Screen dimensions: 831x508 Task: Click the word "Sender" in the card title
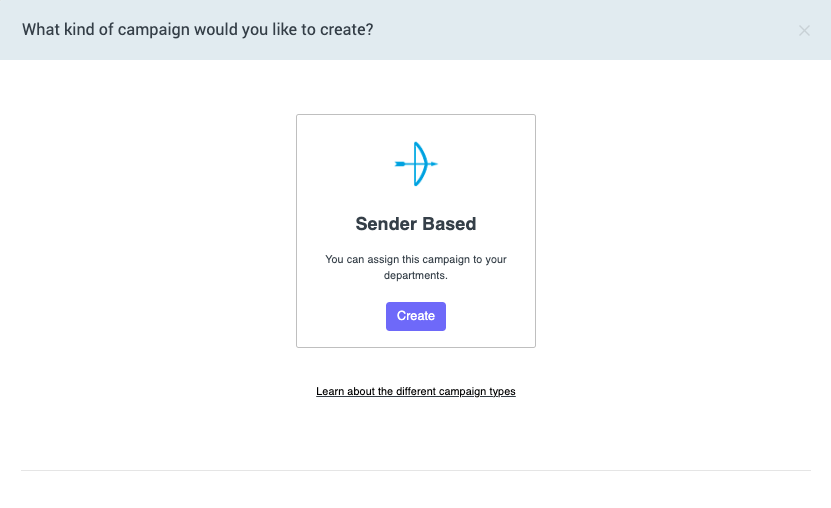pos(387,224)
